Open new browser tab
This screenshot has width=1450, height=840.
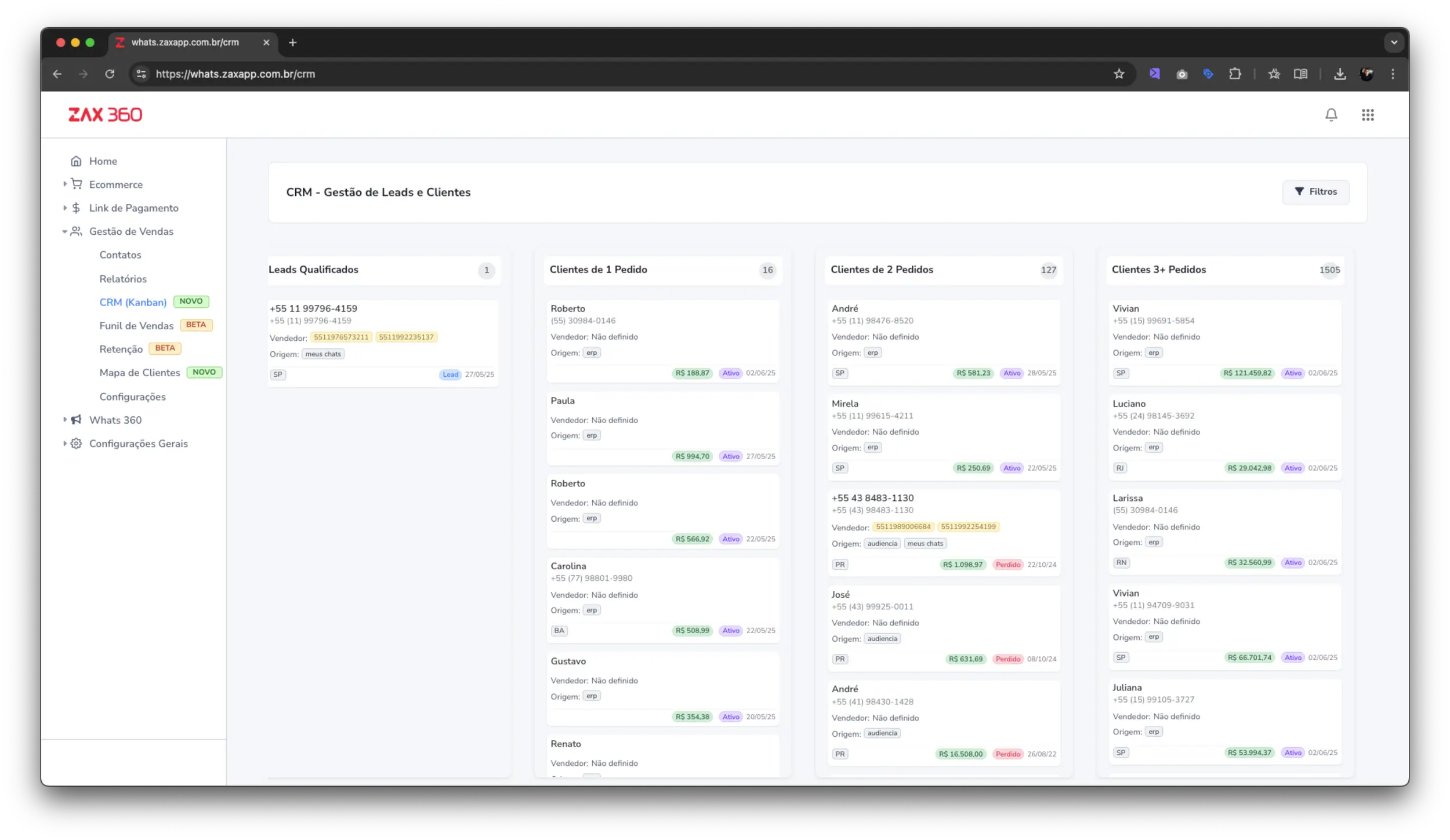click(x=292, y=42)
